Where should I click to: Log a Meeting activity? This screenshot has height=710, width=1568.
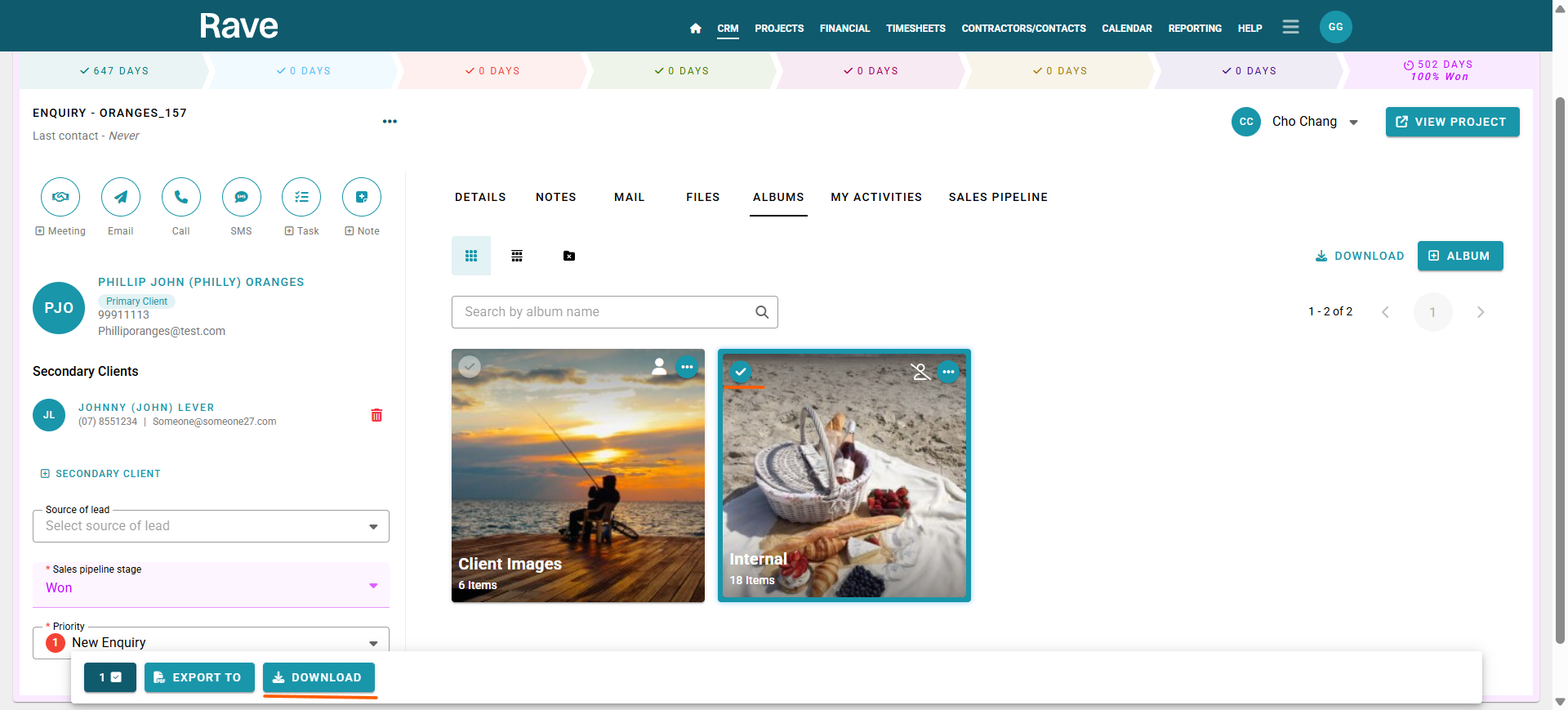[x=60, y=197]
